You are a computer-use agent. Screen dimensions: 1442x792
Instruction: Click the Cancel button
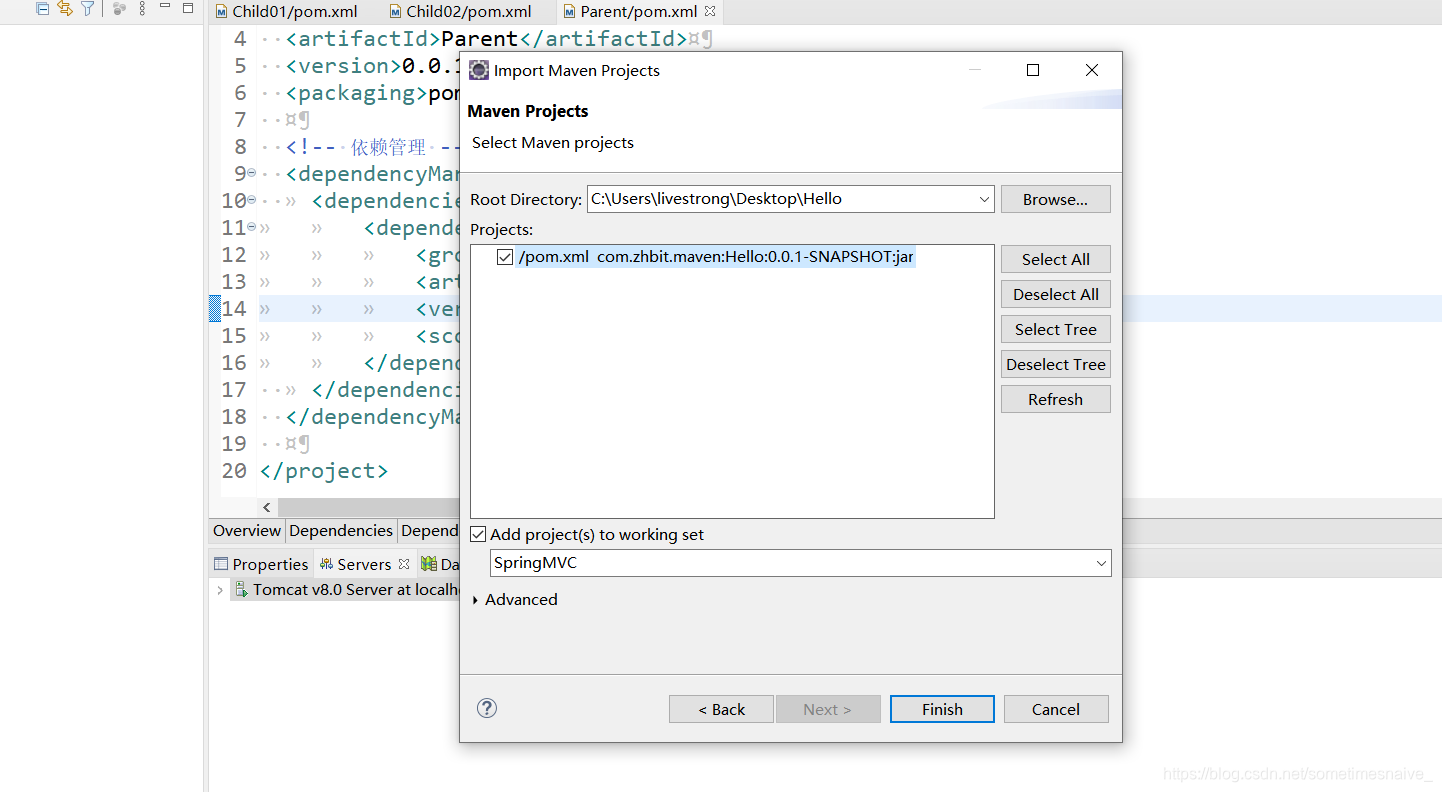[1056, 709]
